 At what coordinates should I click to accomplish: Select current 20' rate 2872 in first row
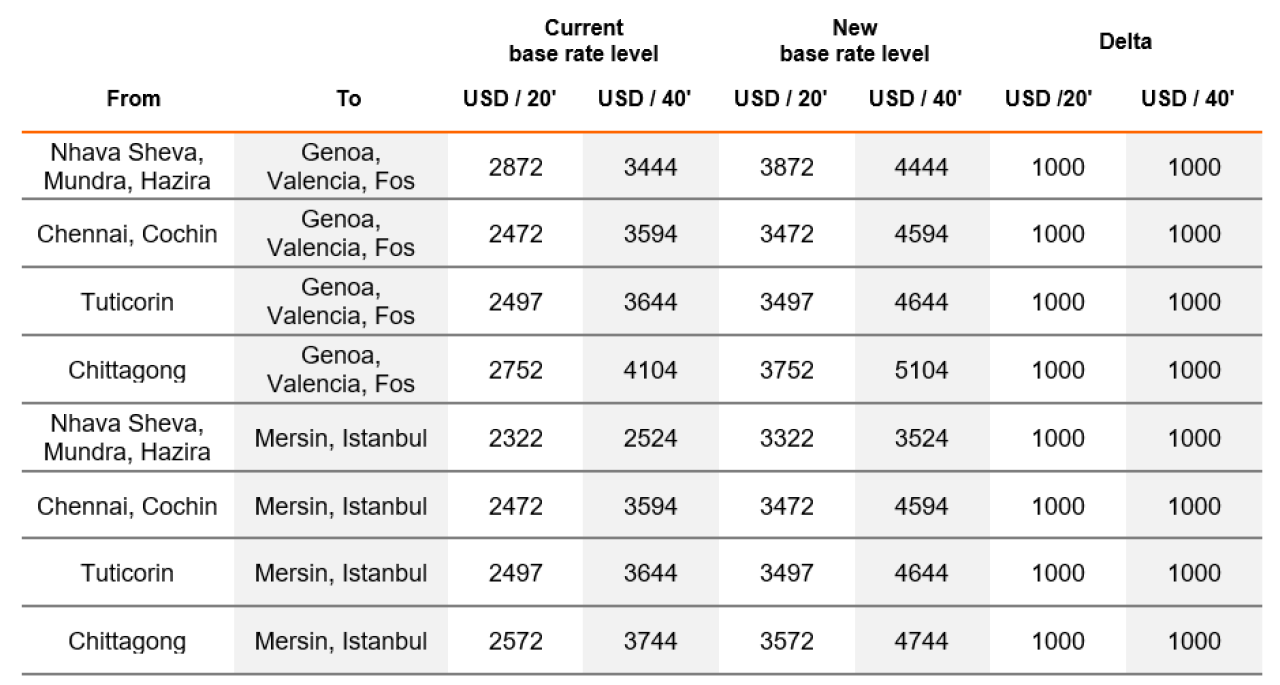point(516,167)
